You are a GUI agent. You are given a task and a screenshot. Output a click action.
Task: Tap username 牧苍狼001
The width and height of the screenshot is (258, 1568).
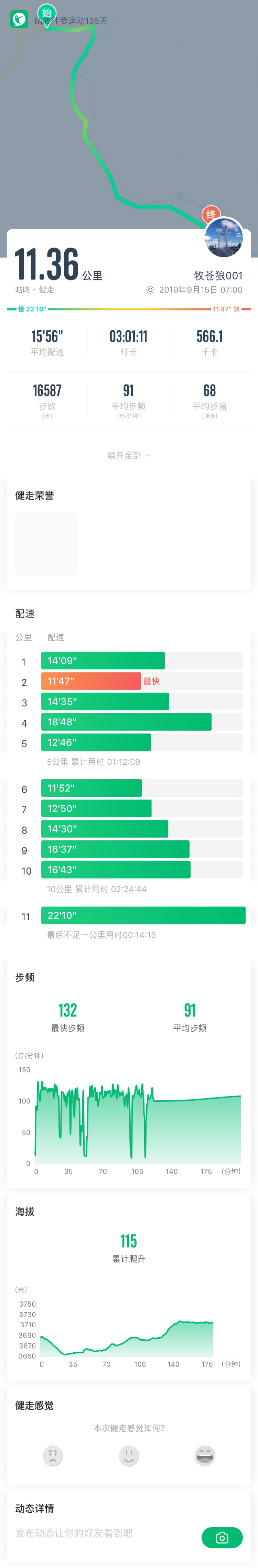pyautogui.click(x=218, y=275)
